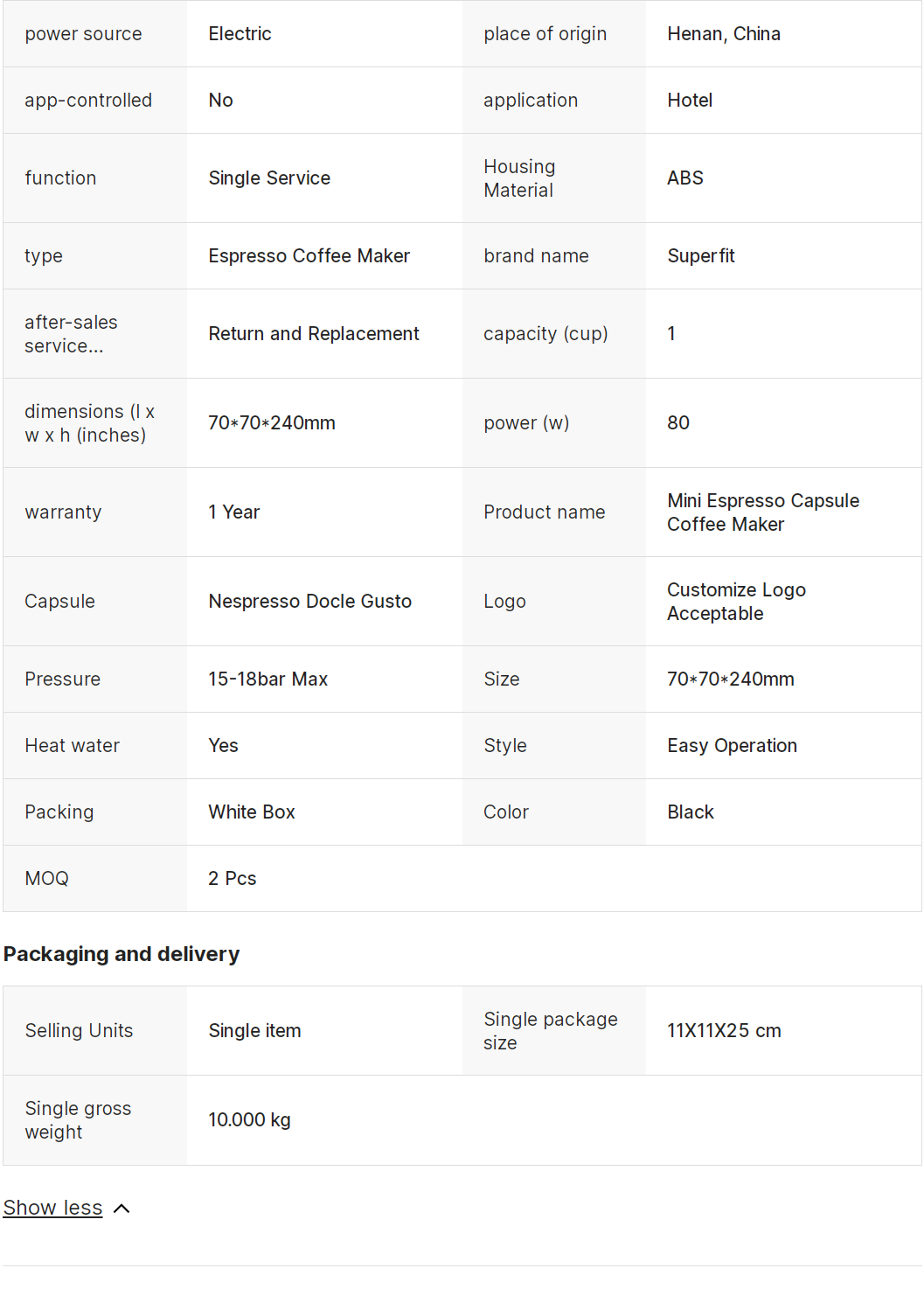Click the 11X11X25 cm package size value
Screen dimensions: 924x1303
tap(724, 1031)
